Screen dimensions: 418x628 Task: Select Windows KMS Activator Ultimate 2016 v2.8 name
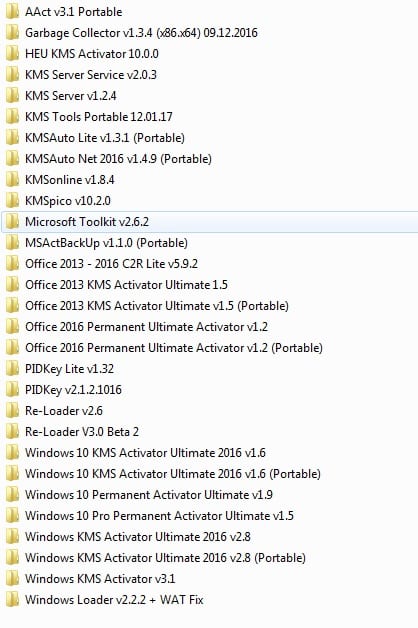point(138,536)
